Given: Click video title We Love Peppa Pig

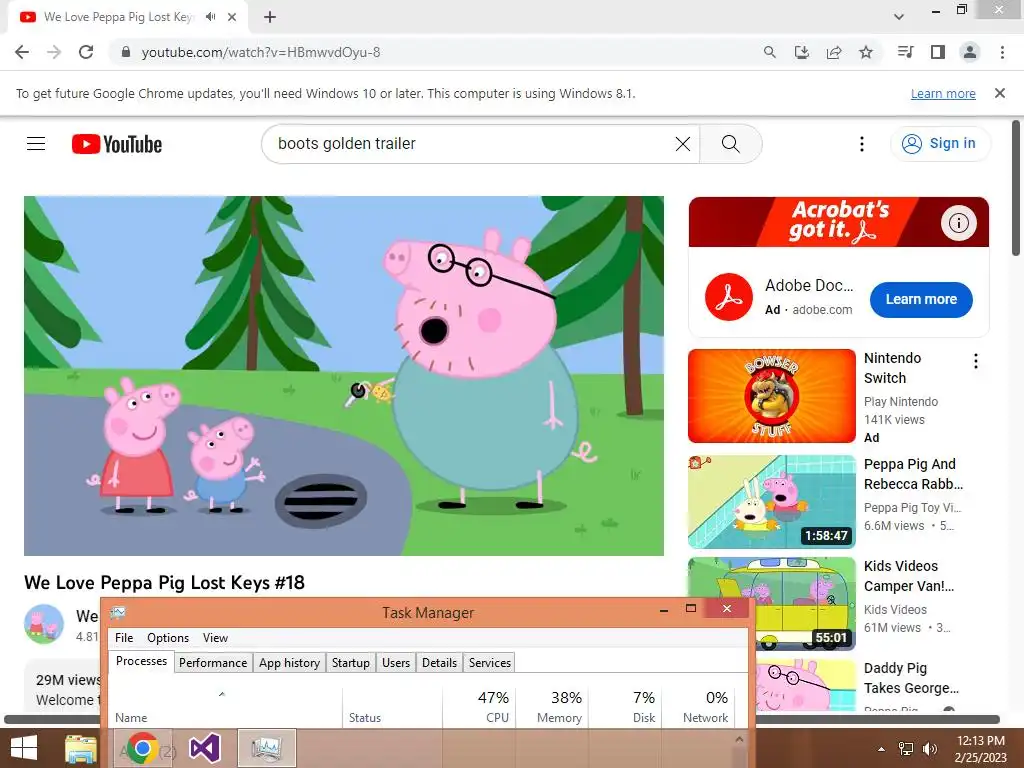Looking at the screenshot, I should (165, 583).
